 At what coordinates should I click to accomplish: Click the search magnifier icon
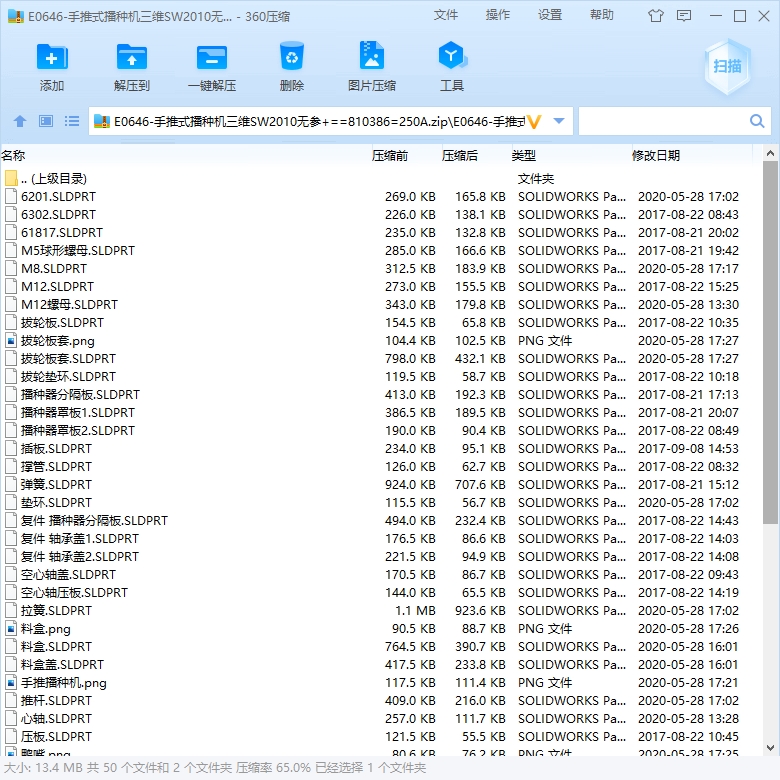757,121
